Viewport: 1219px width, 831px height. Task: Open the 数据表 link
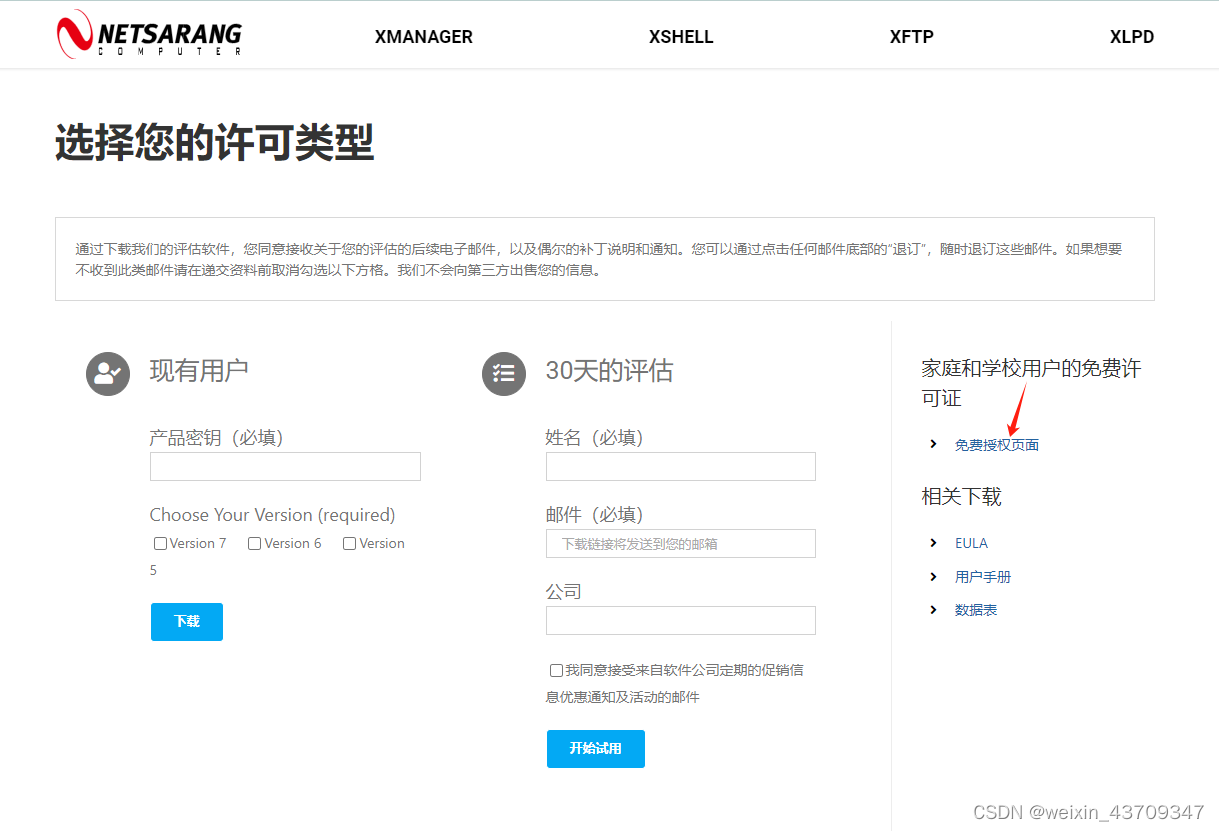pyautogui.click(x=976, y=610)
